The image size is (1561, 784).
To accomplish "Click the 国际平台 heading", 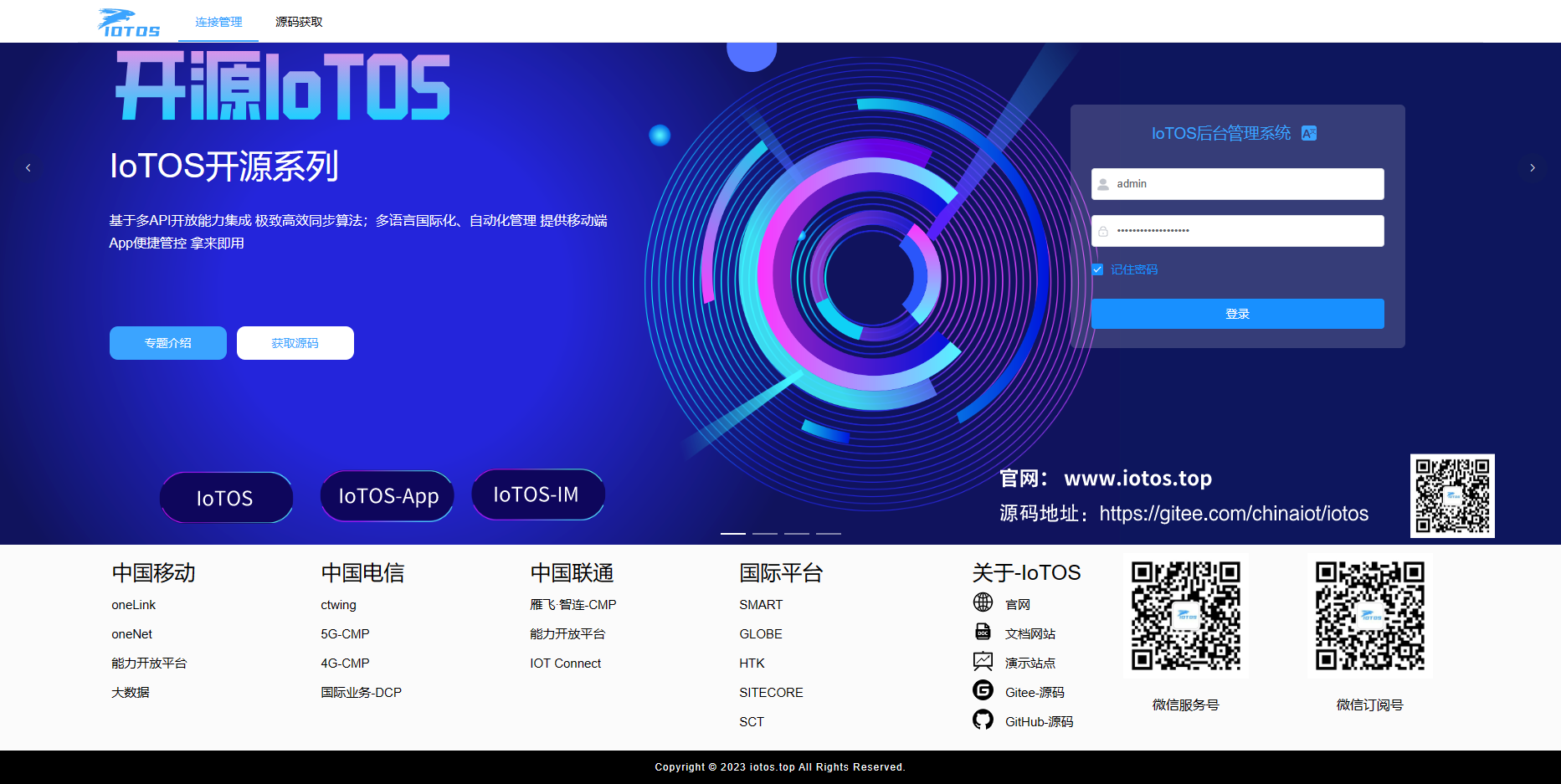I will 781,573.
